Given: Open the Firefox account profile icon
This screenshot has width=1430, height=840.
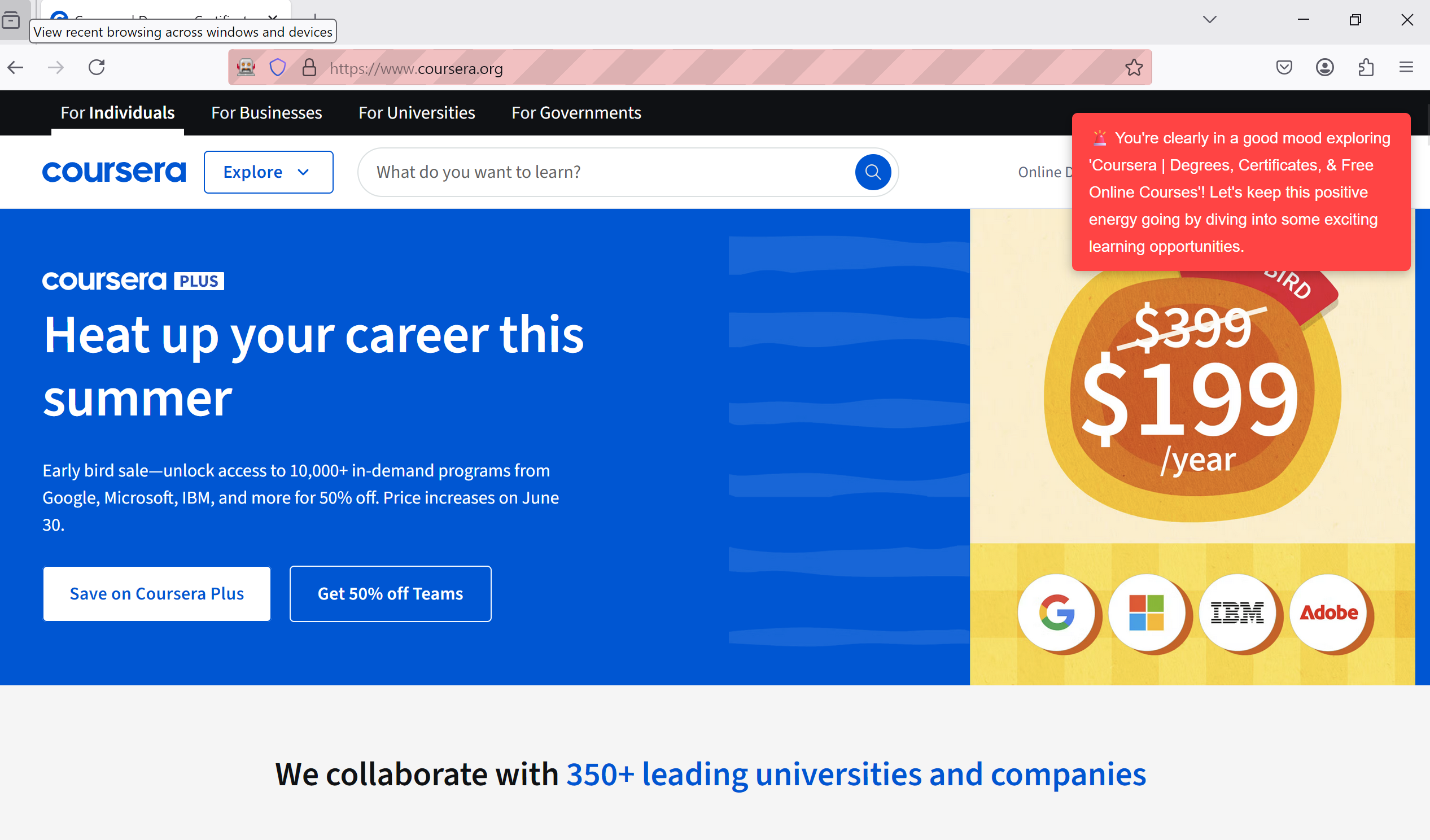Looking at the screenshot, I should [1324, 68].
